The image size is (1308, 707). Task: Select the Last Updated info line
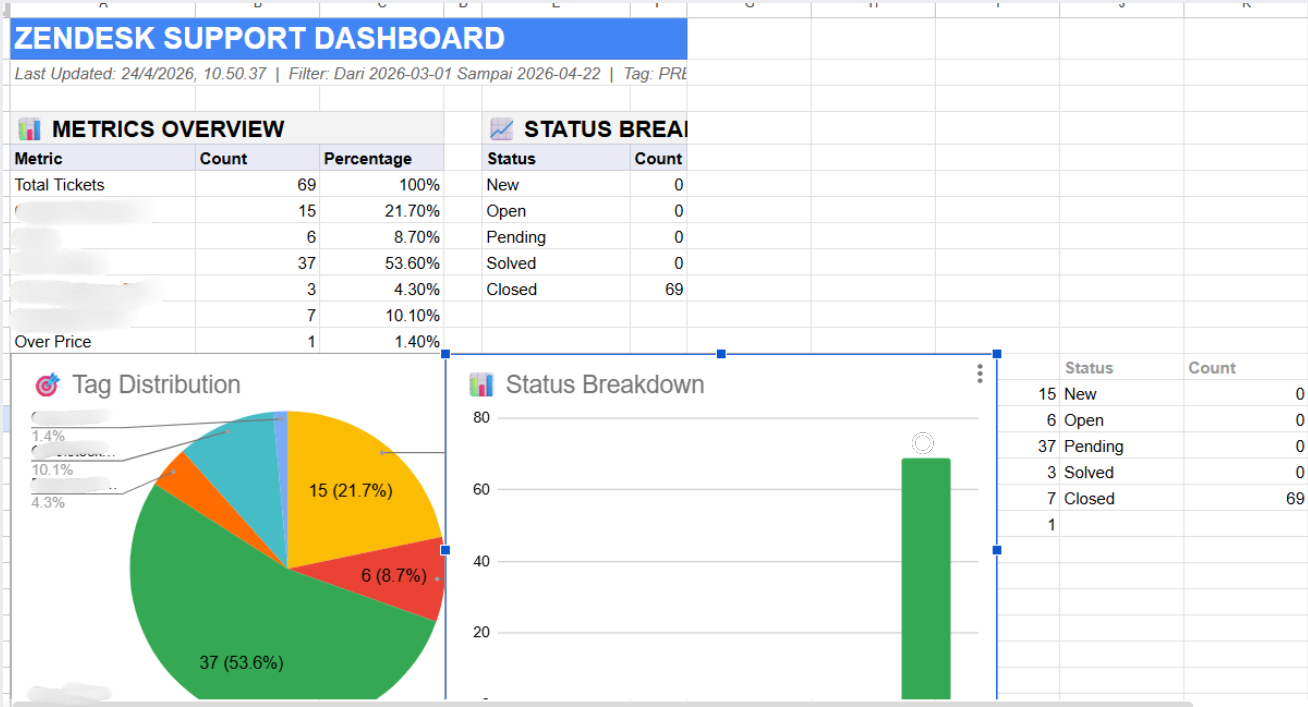click(x=349, y=73)
